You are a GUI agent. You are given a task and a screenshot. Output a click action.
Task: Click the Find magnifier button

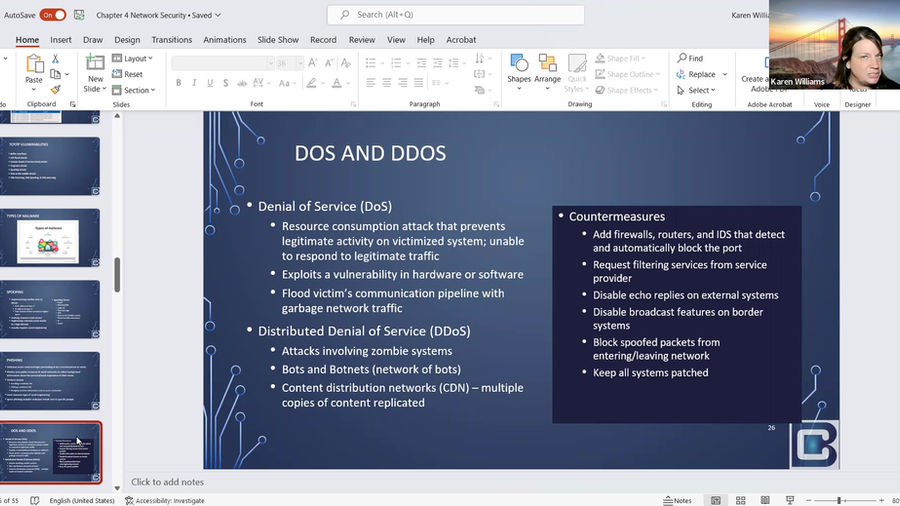(x=690, y=58)
